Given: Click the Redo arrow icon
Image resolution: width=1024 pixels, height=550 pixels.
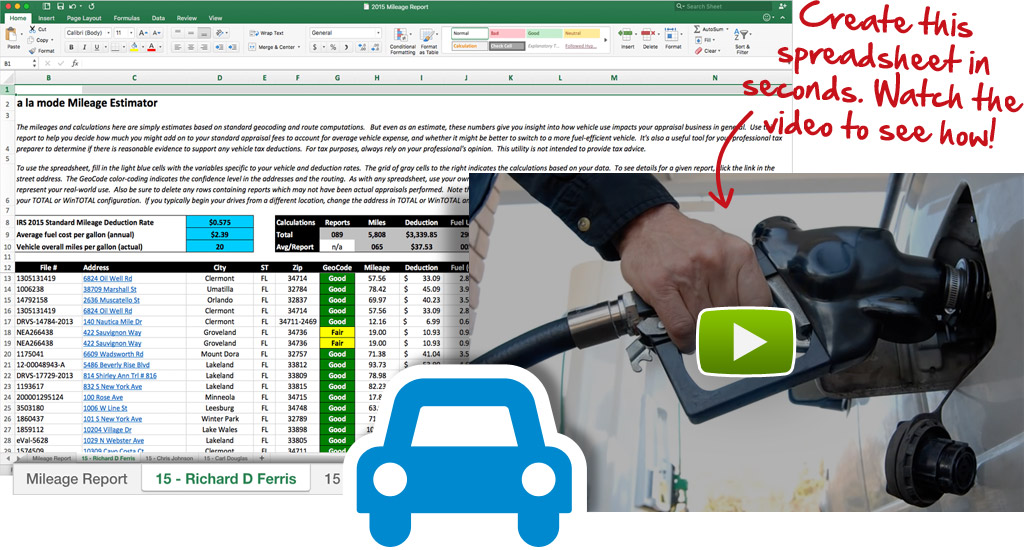Looking at the screenshot, I should coord(89,7).
